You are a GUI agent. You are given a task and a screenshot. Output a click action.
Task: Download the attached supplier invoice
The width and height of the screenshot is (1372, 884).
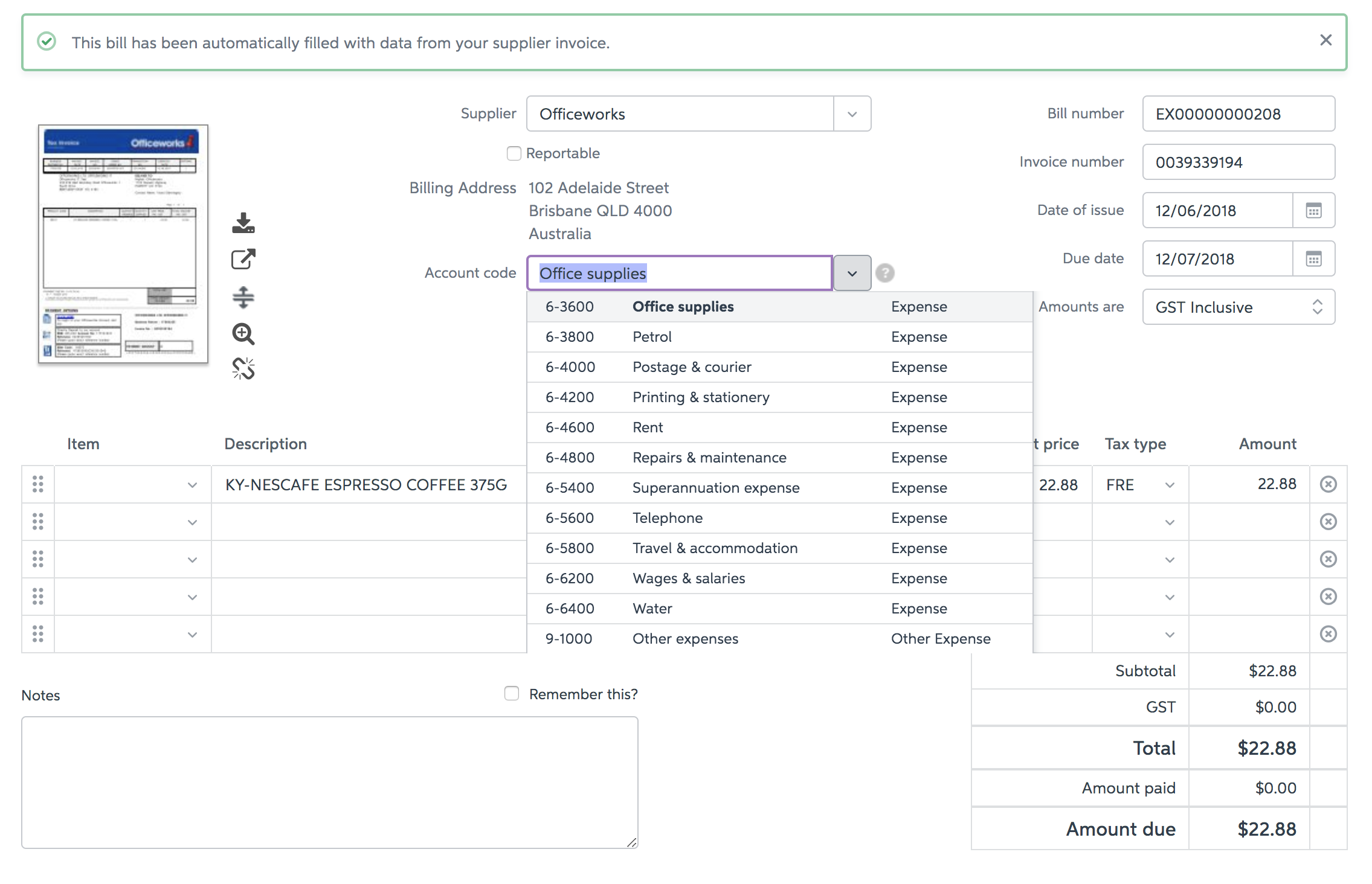(x=243, y=224)
